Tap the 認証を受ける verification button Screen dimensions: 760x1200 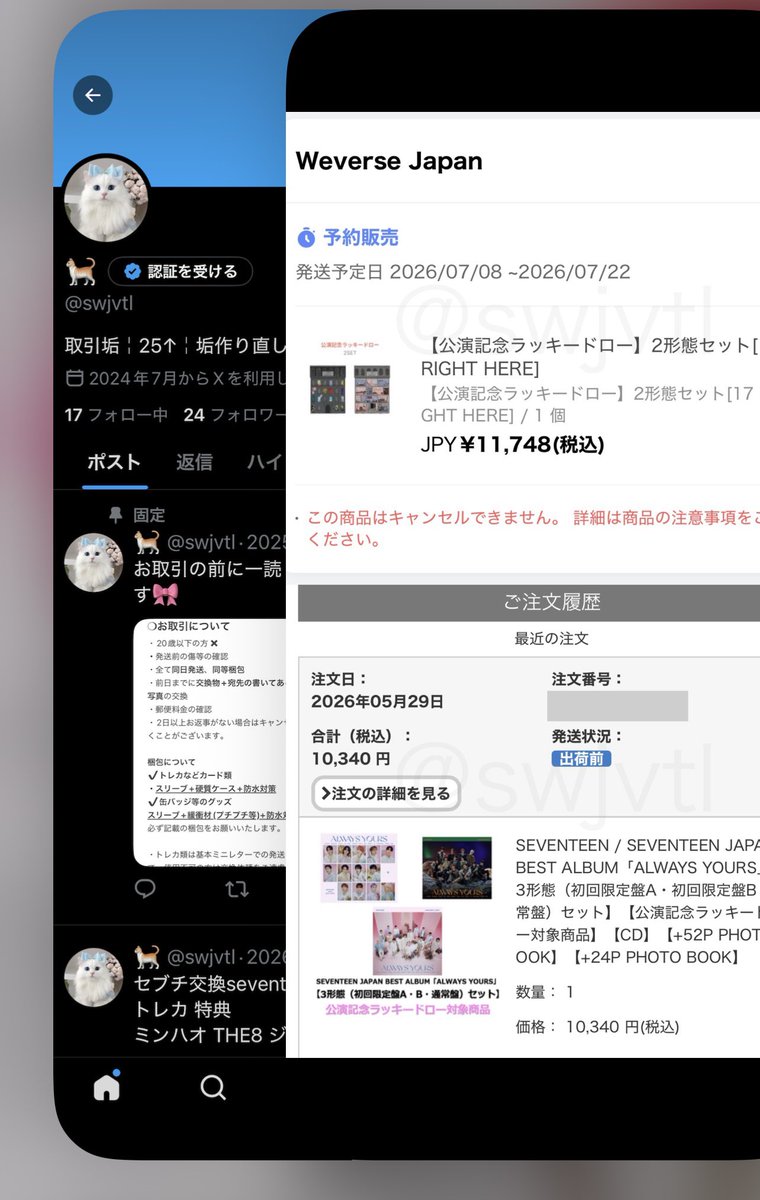(180, 271)
